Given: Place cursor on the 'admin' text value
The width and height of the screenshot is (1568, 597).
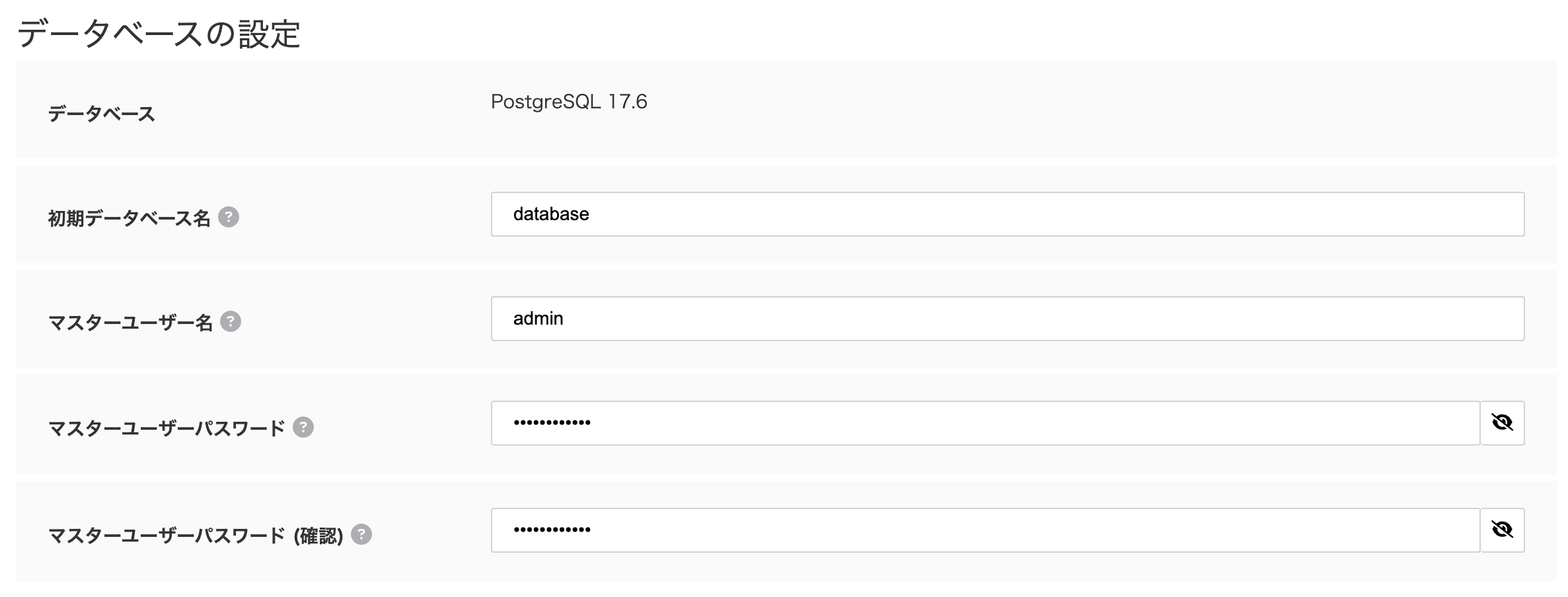Looking at the screenshot, I should [x=539, y=319].
